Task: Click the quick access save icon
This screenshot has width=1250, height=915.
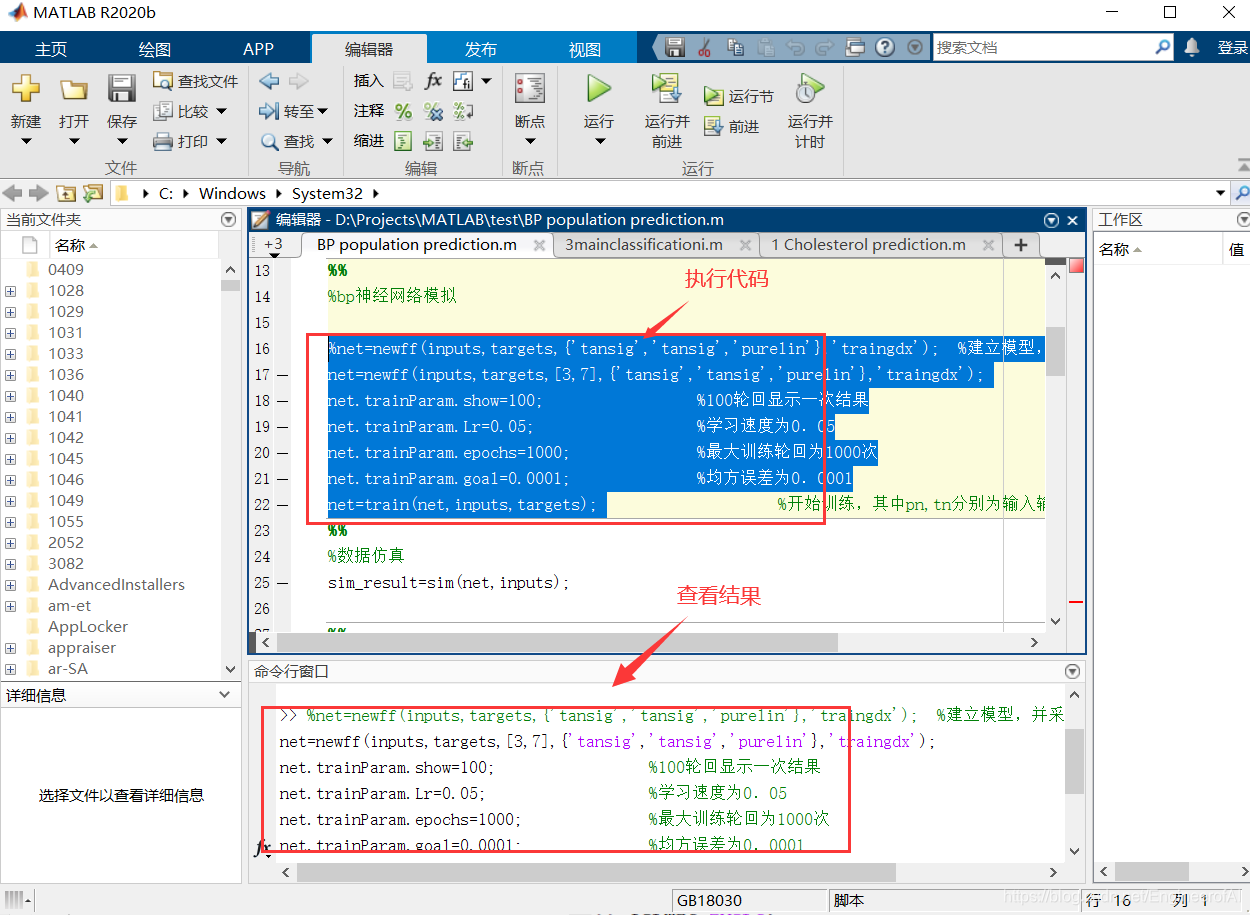Action: coord(675,47)
